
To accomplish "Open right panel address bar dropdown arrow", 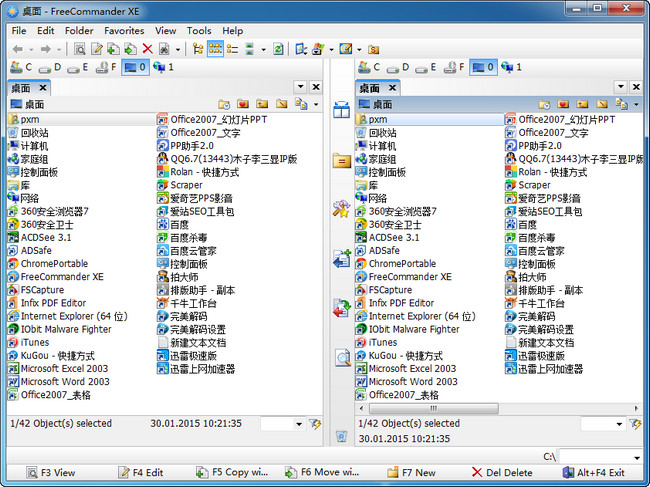I will coord(636,105).
